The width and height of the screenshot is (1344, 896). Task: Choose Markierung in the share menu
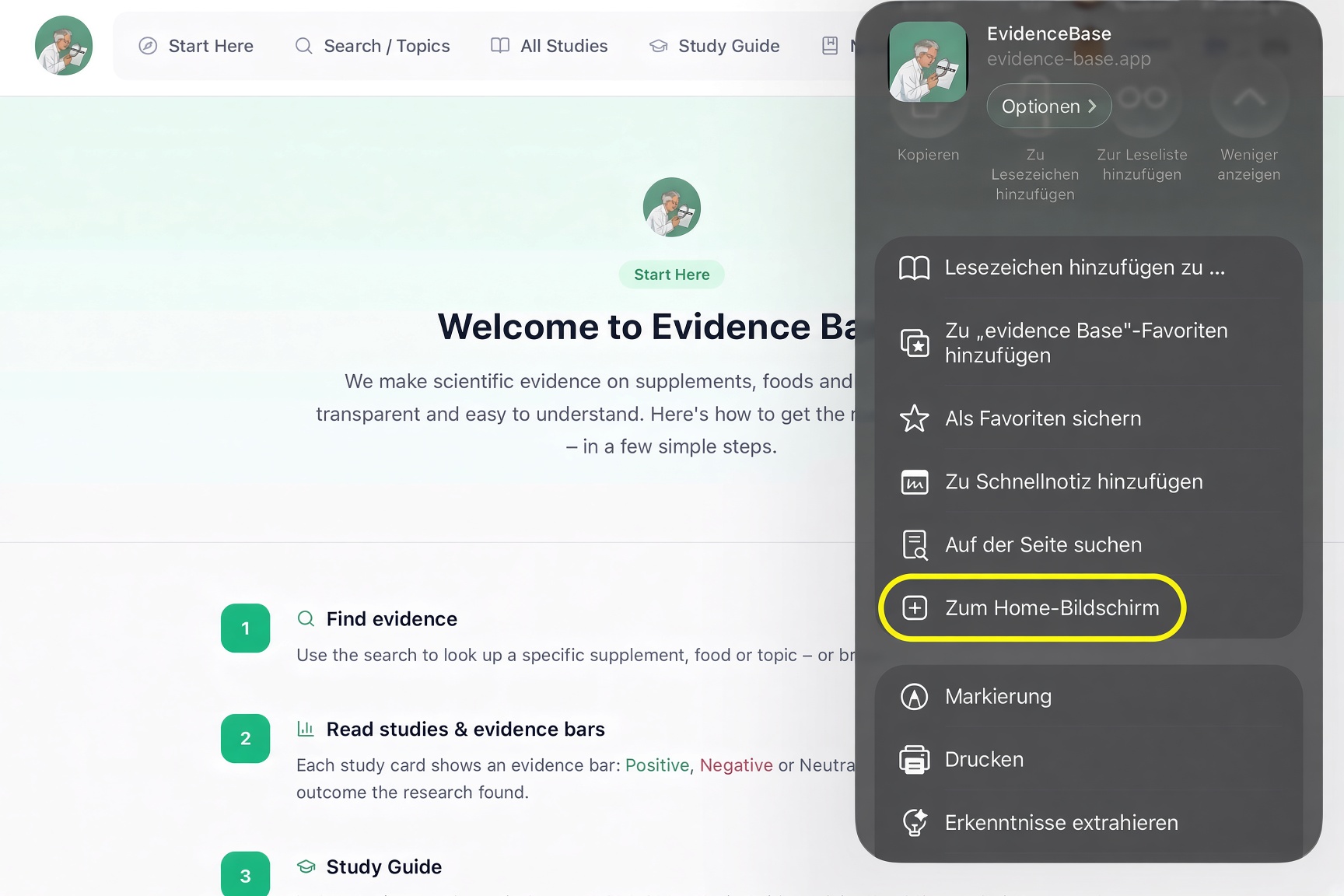click(1089, 697)
